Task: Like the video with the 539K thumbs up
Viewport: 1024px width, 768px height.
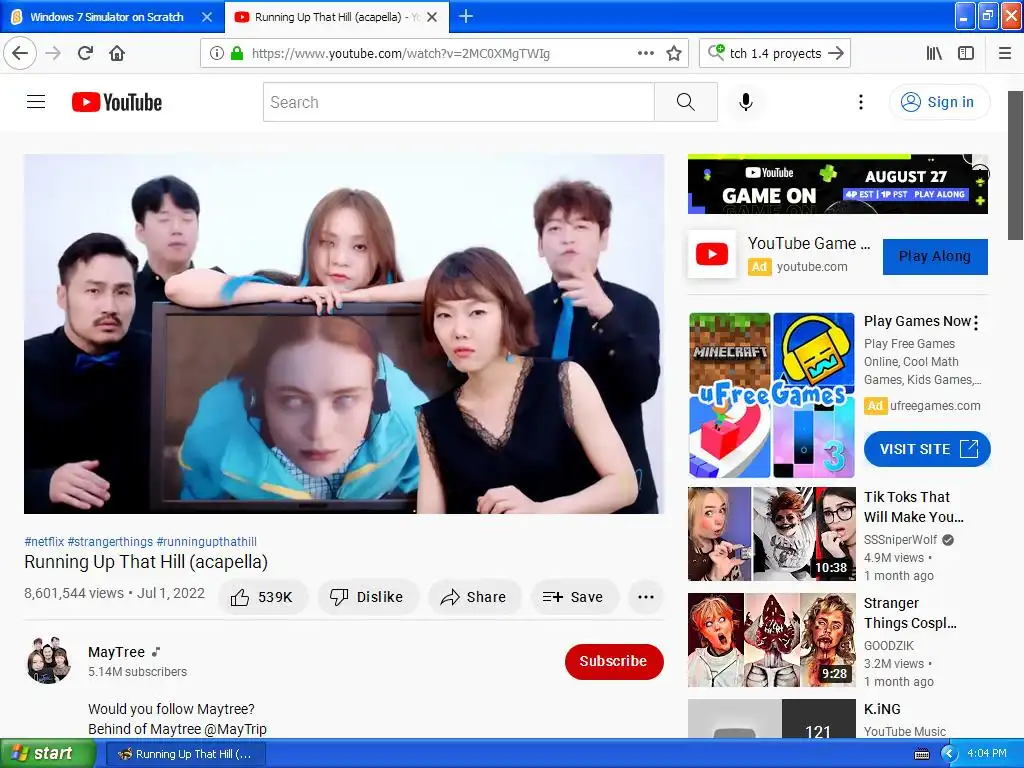Action: pos(262,597)
